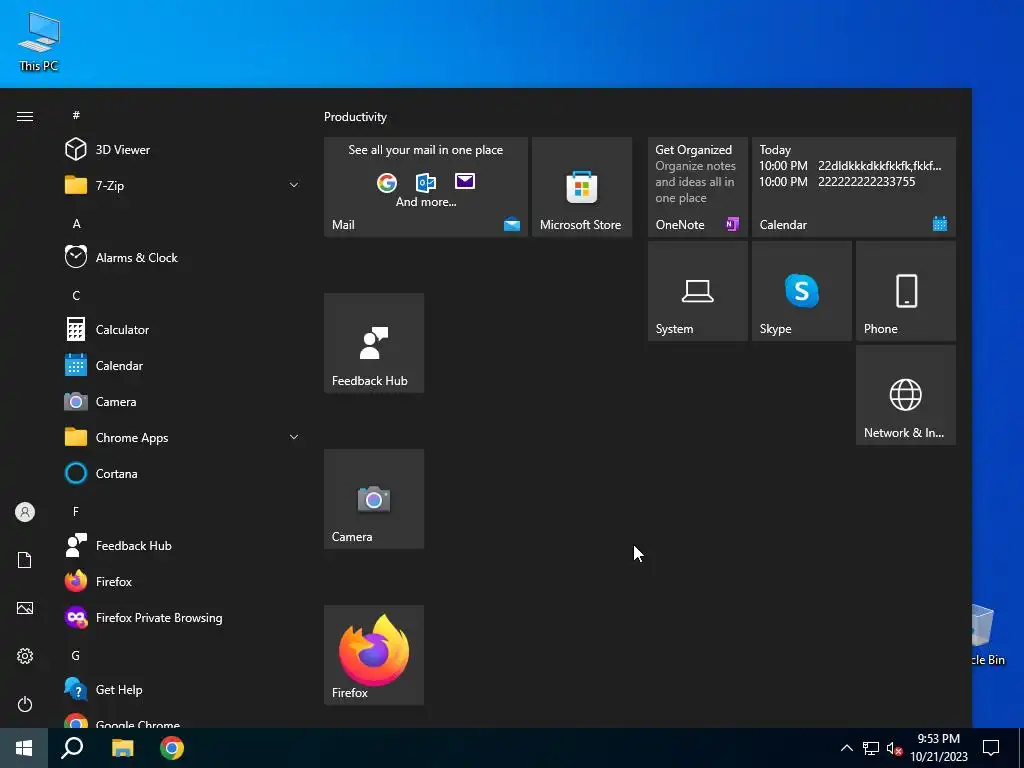The image size is (1024, 768).
Task: Open Firefox Private Browsing
Action: click(x=183, y=618)
